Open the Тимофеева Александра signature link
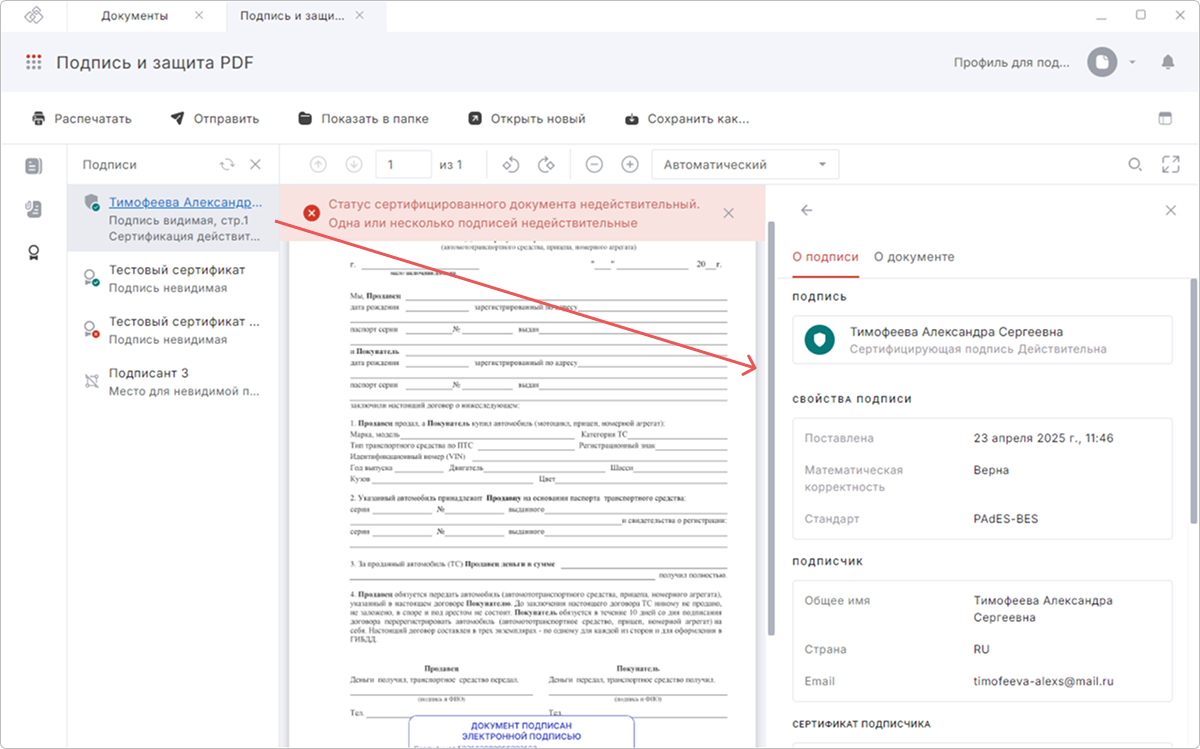This screenshot has width=1200, height=749. click(184, 201)
